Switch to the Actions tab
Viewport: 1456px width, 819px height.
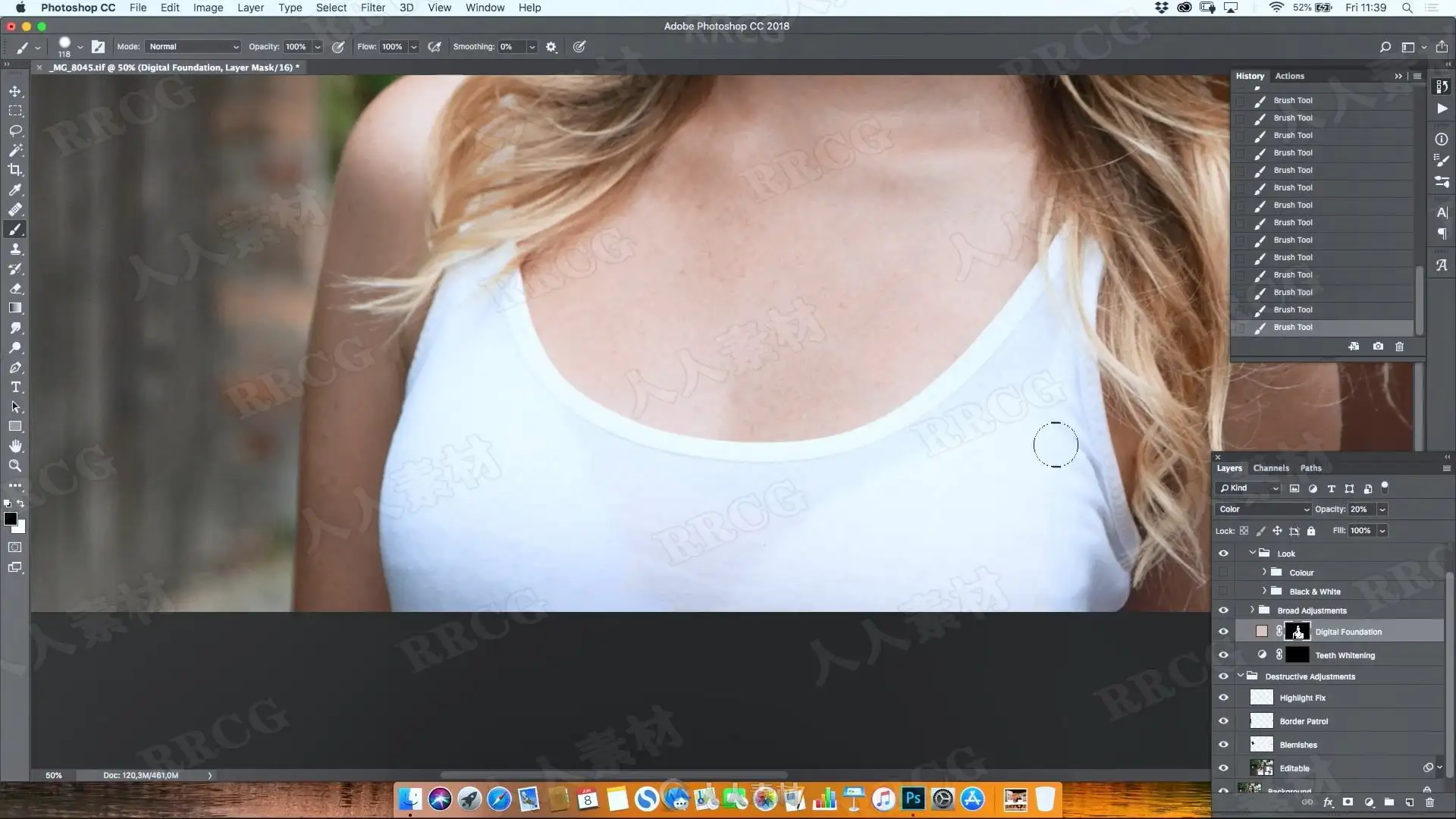[1289, 76]
